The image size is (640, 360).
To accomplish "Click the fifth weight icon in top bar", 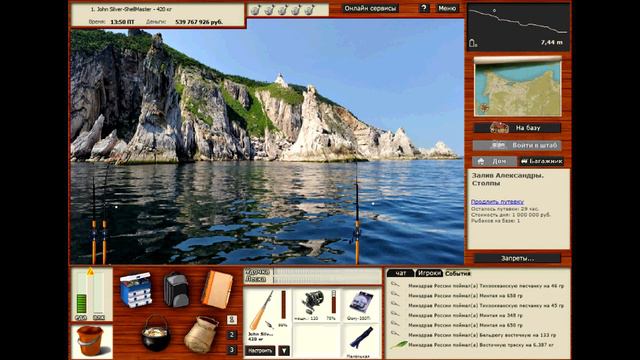I will tap(309, 10).
